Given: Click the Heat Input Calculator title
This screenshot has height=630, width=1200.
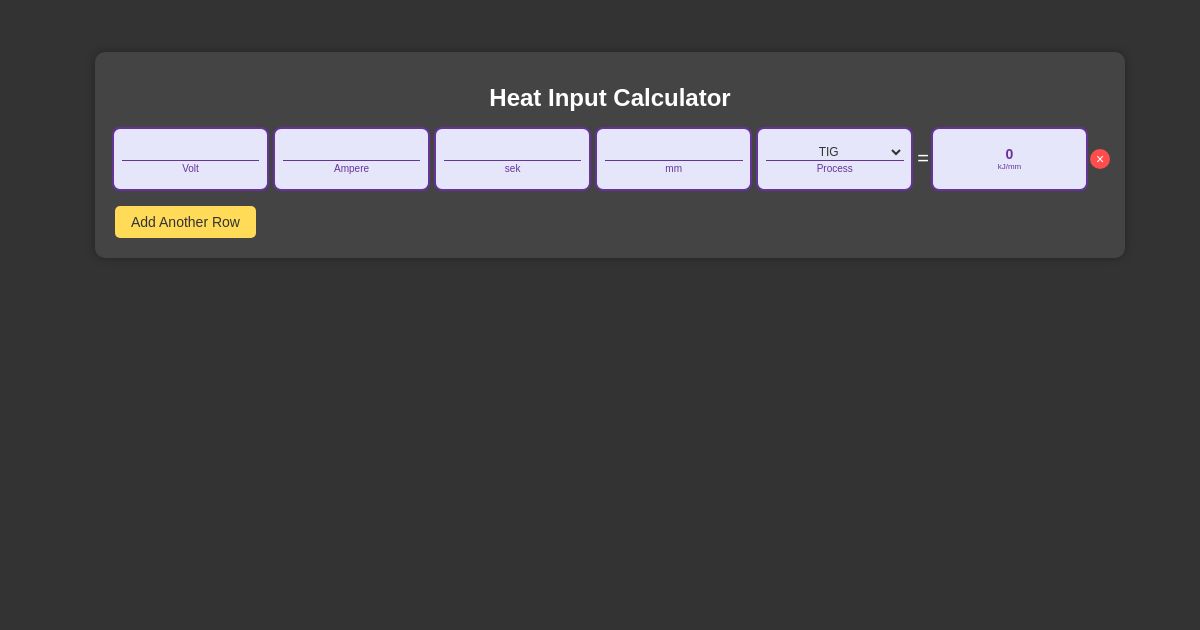Looking at the screenshot, I should click(610, 98).
